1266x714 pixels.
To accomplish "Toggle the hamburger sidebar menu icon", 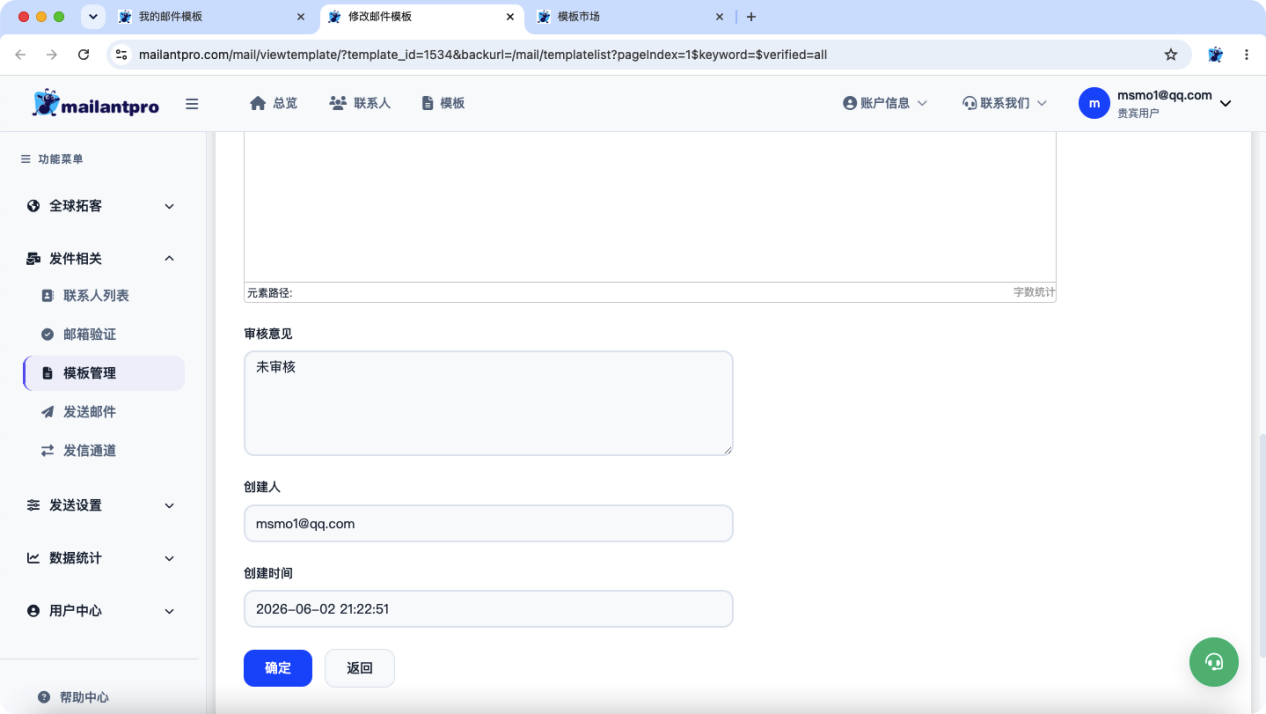I will [x=192, y=103].
